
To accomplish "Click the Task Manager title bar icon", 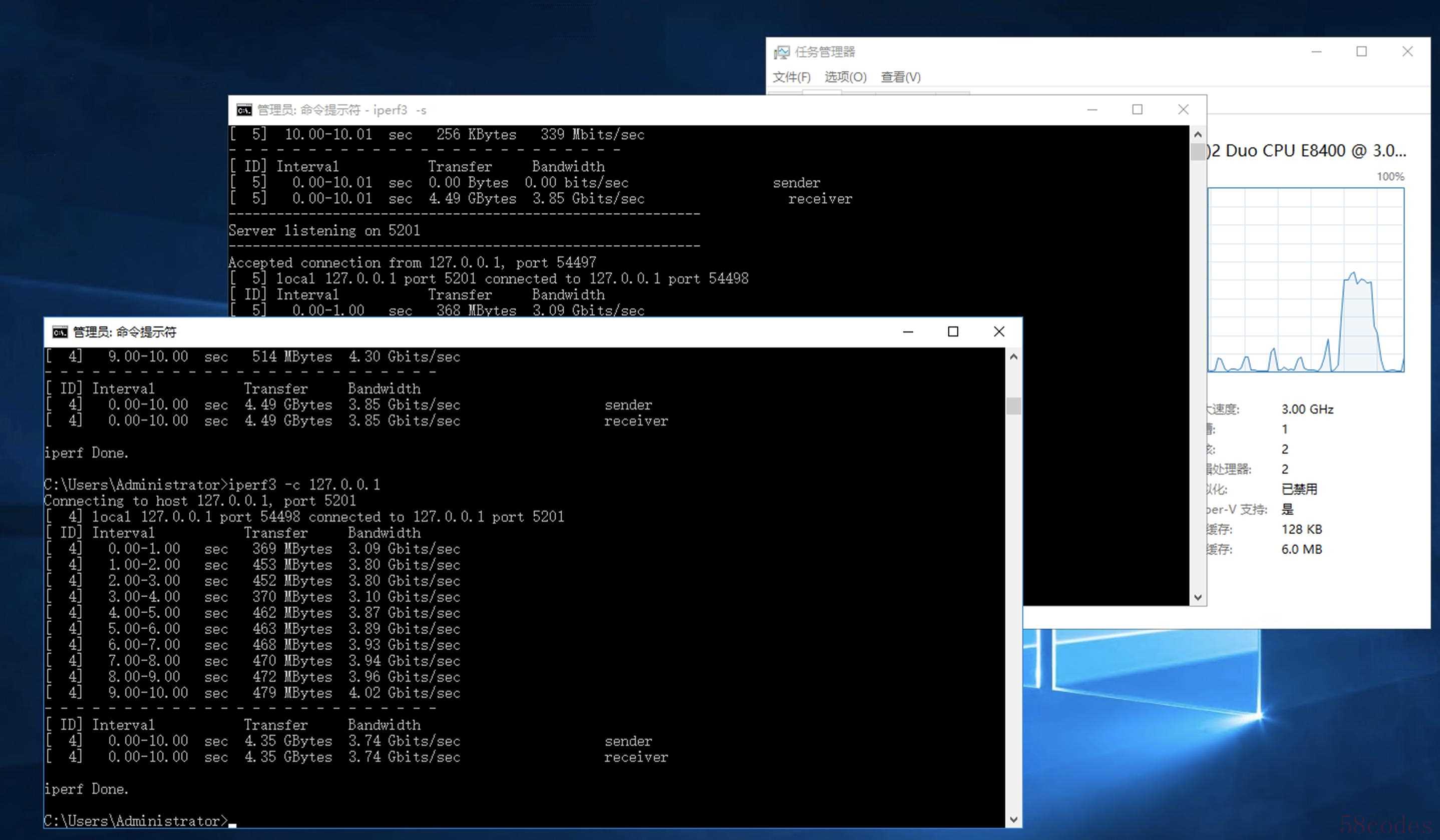I will tap(781, 52).
